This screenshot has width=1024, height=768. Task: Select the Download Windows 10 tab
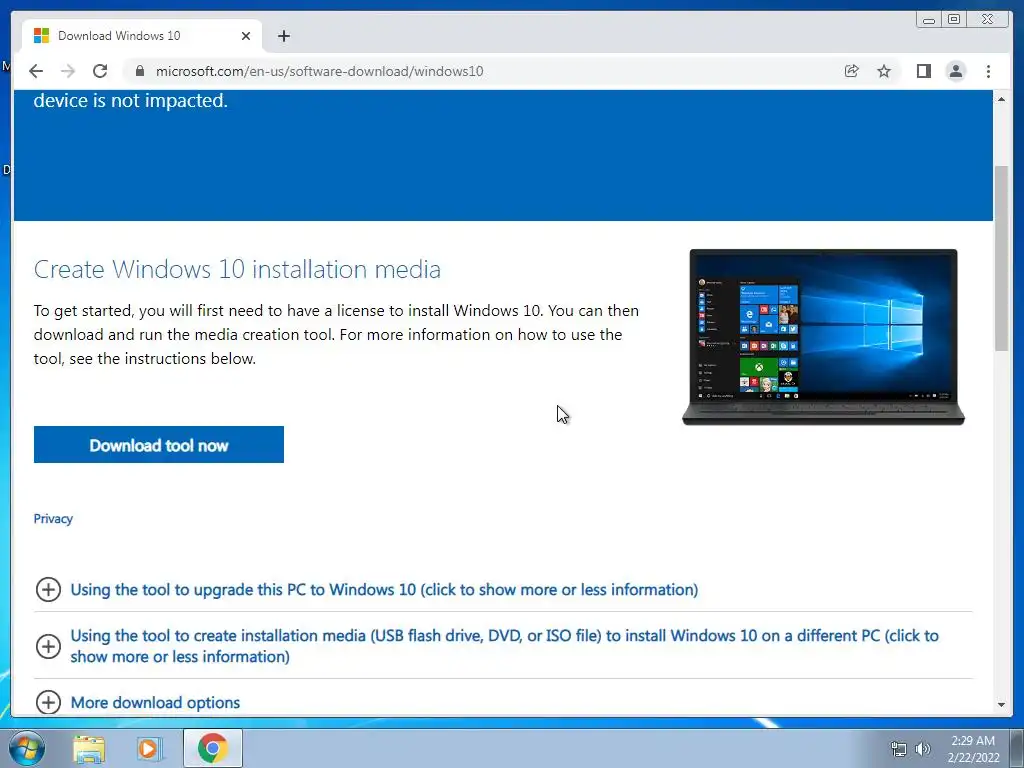point(142,36)
